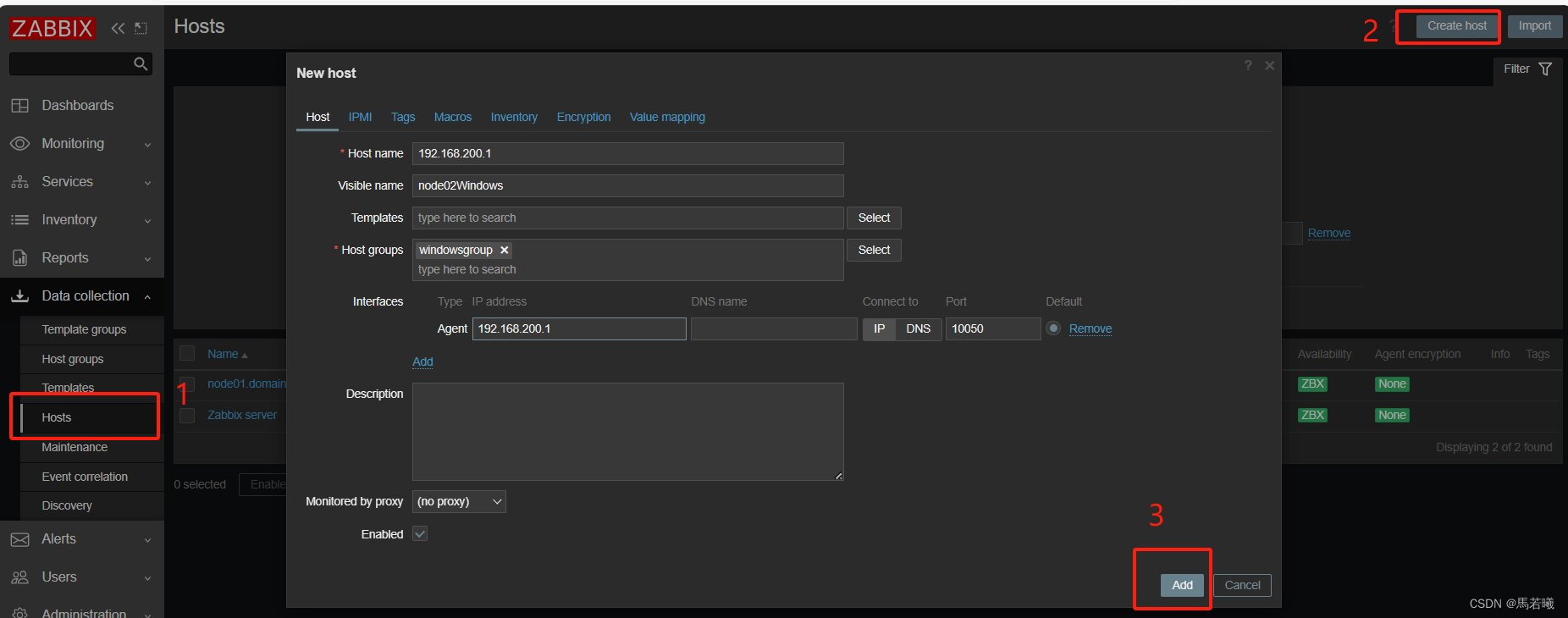Click the Data collection download icon
The width and height of the screenshot is (1568, 618).
tap(19, 296)
